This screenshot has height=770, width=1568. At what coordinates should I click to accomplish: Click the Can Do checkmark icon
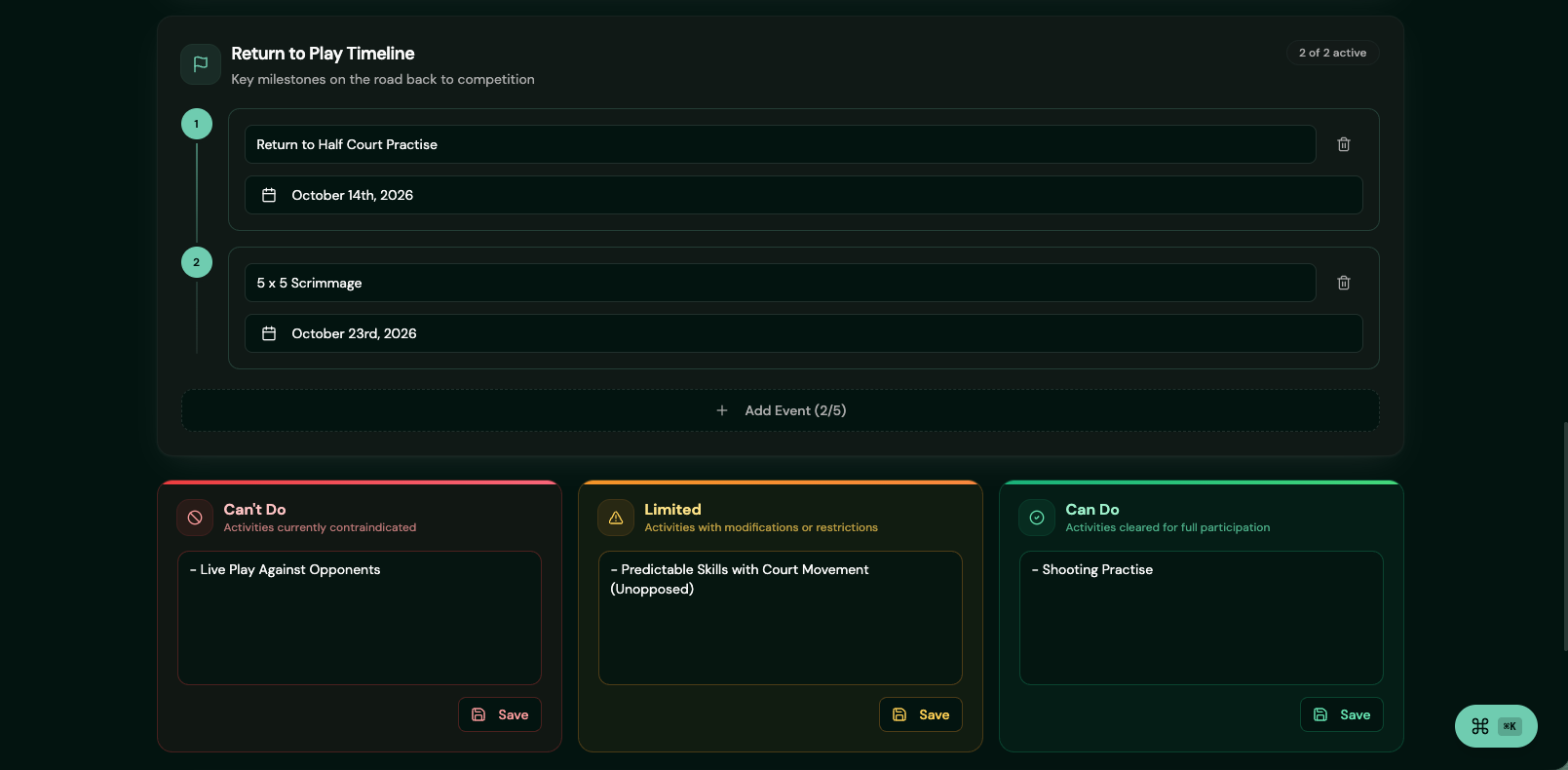[x=1037, y=518]
